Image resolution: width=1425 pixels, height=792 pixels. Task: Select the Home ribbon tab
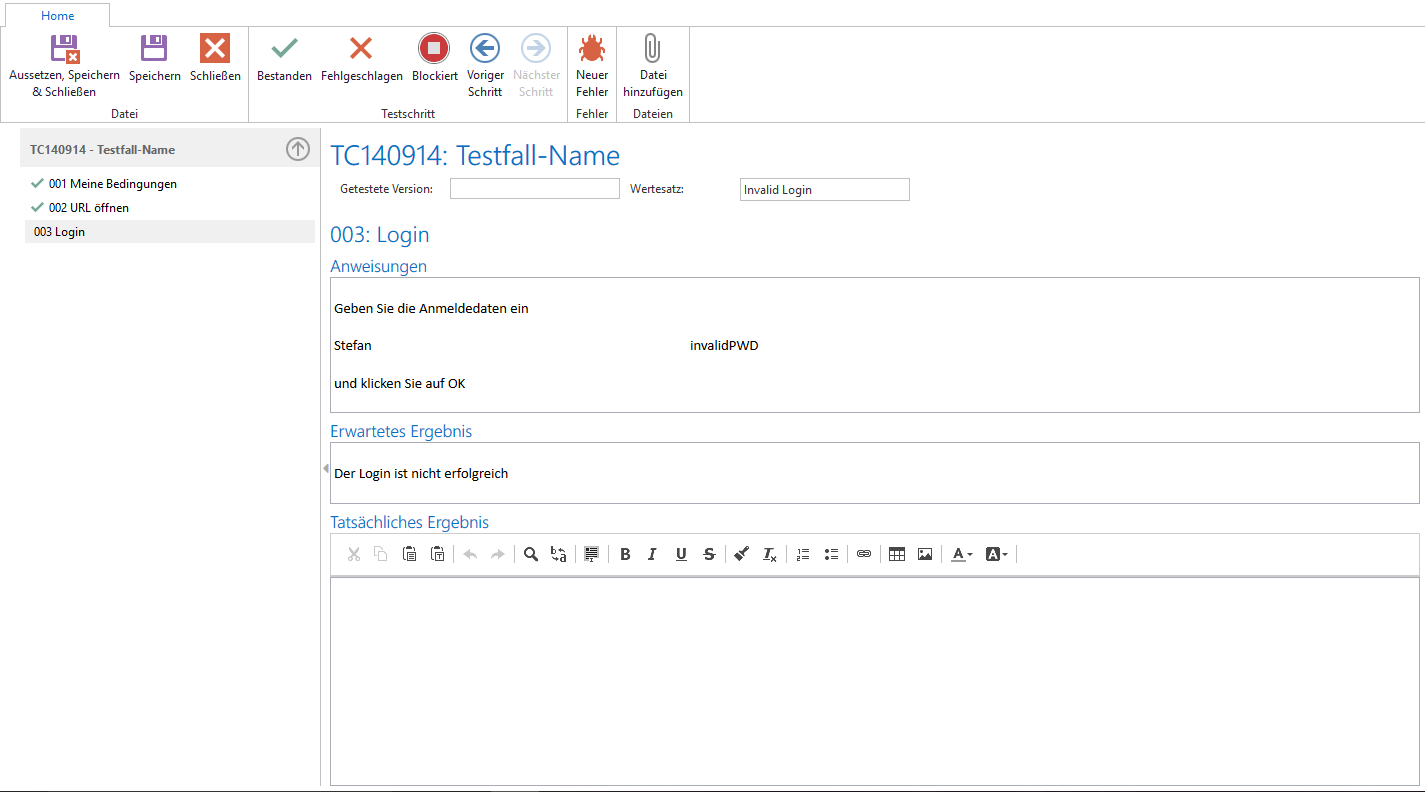(57, 16)
